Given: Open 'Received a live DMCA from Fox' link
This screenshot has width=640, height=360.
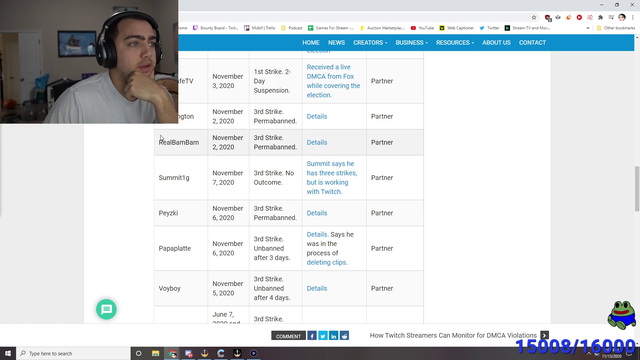Looking at the screenshot, I should coord(333,81).
